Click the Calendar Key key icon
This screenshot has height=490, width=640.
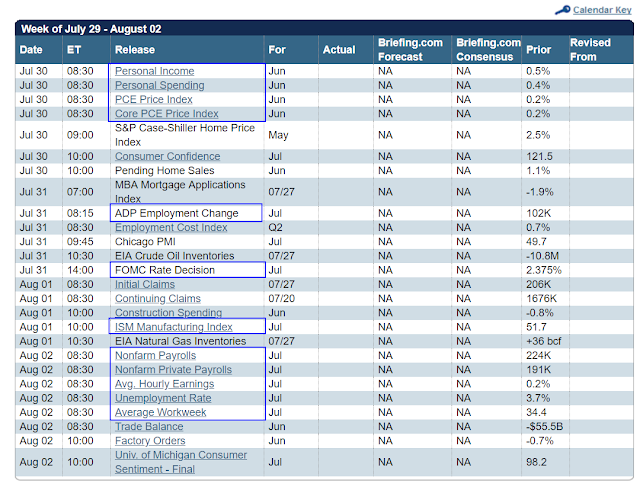tap(562, 10)
